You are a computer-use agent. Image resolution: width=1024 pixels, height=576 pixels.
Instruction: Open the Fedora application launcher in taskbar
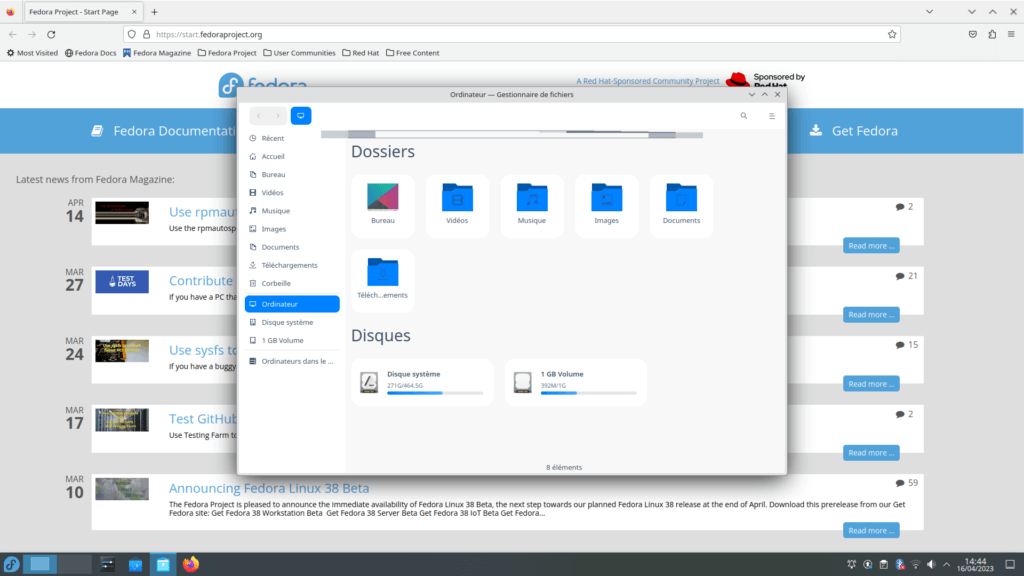pos(11,564)
